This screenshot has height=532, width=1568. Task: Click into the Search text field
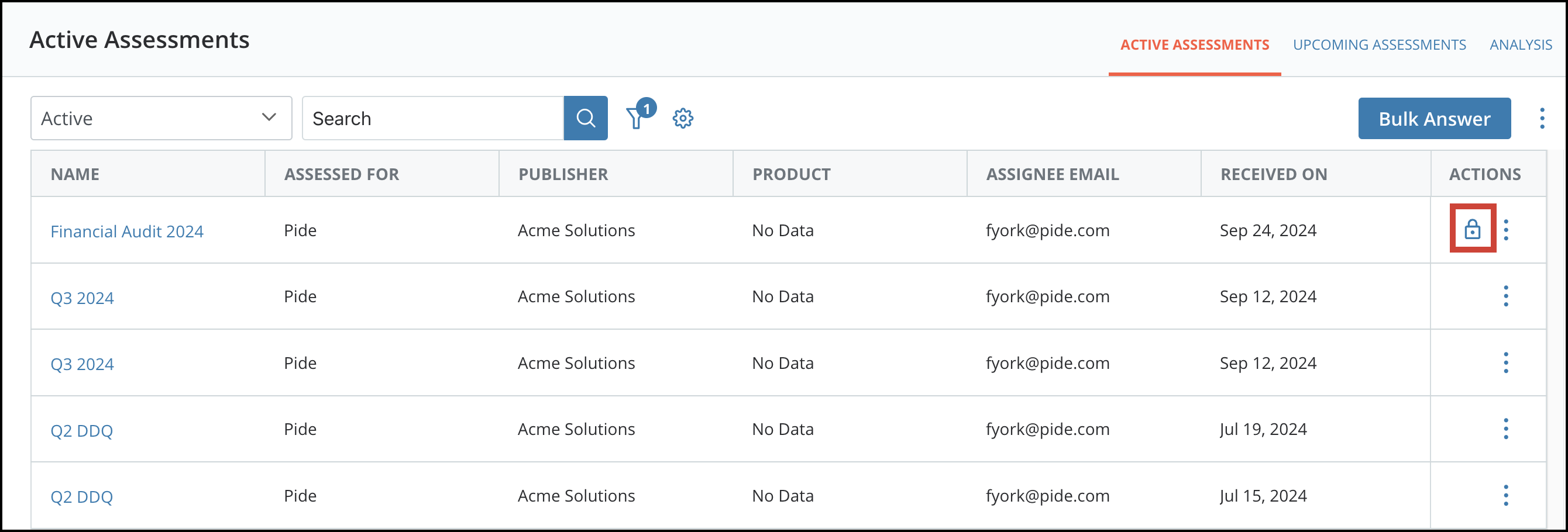pyautogui.click(x=433, y=118)
